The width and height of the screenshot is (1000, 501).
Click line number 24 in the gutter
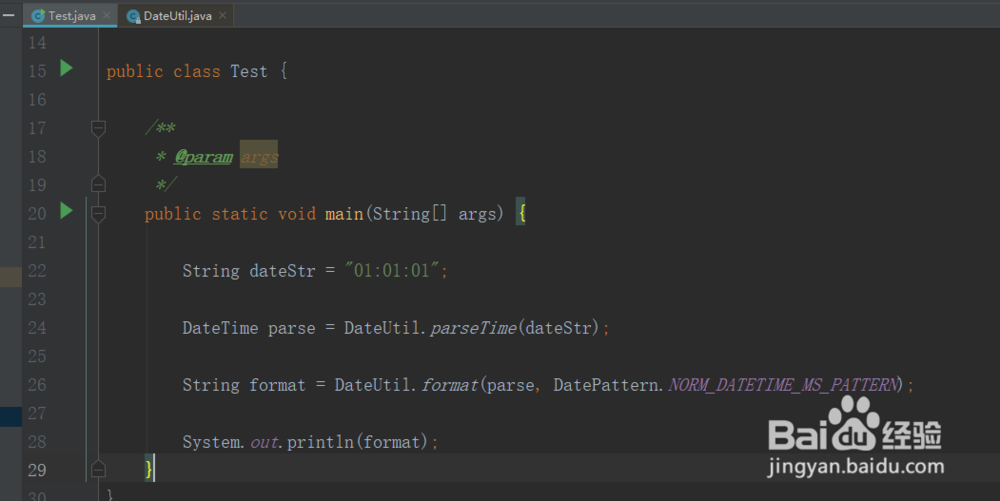coord(37,328)
